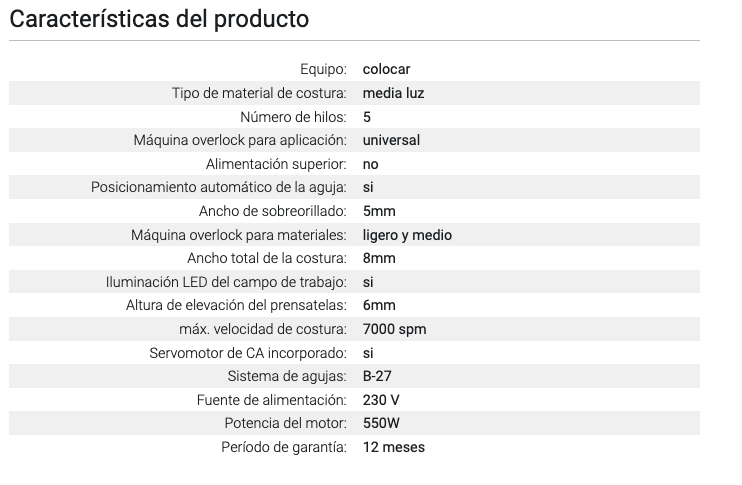Screen dimensions: 742x485
Task: Click 'Posicionamiento automático de la aguja' row label
Action: click(x=218, y=187)
